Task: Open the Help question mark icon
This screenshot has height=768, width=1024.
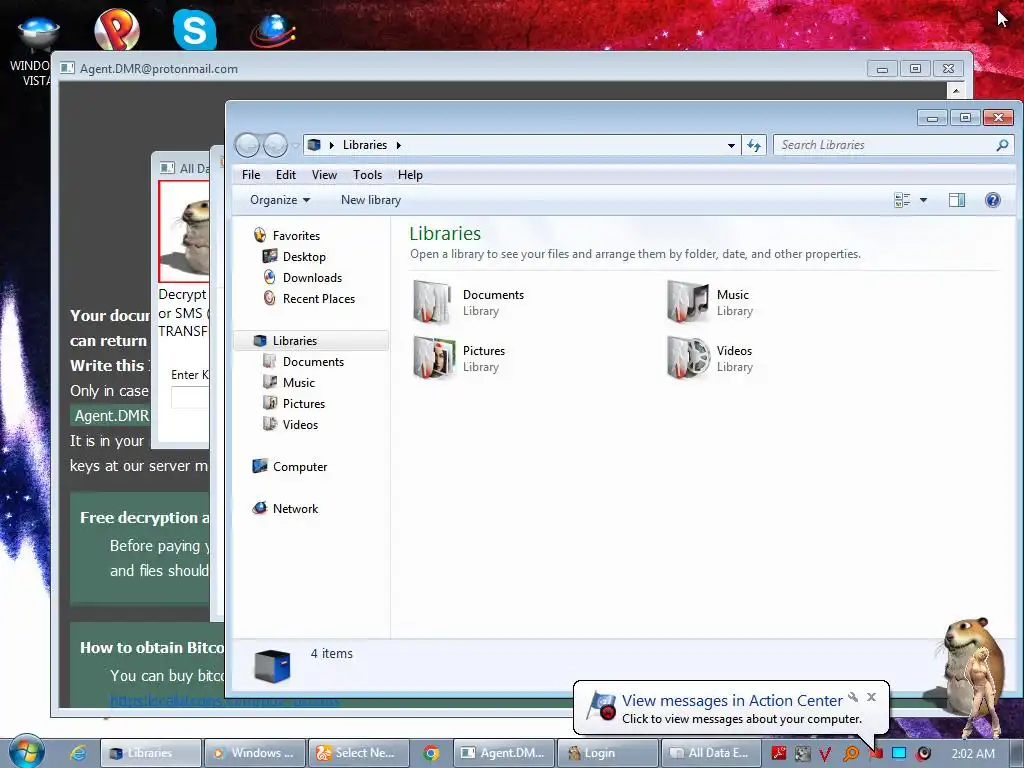Action: click(x=993, y=200)
